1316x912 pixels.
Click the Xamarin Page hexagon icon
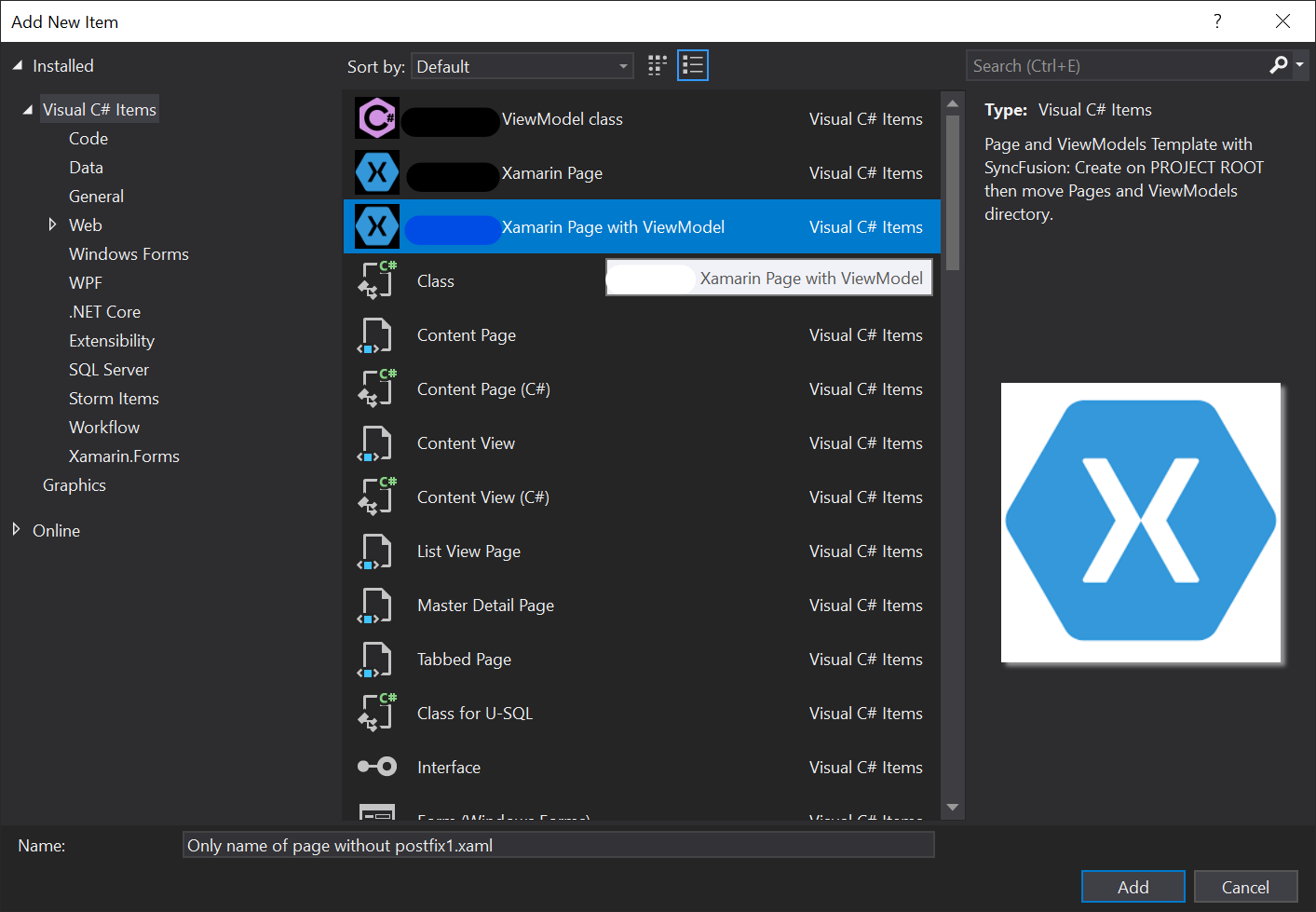(x=377, y=173)
